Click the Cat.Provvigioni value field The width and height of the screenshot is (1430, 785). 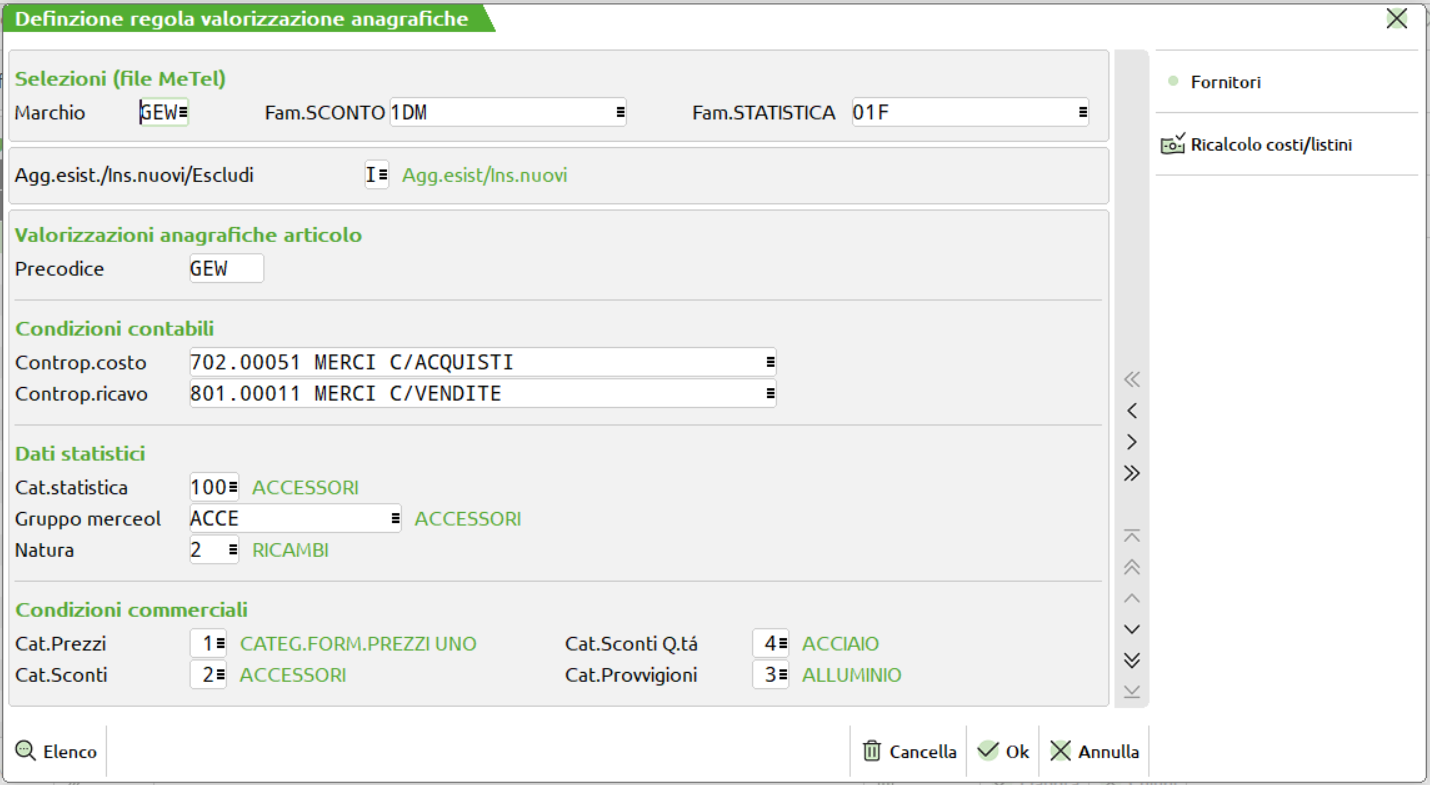(766, 675)
